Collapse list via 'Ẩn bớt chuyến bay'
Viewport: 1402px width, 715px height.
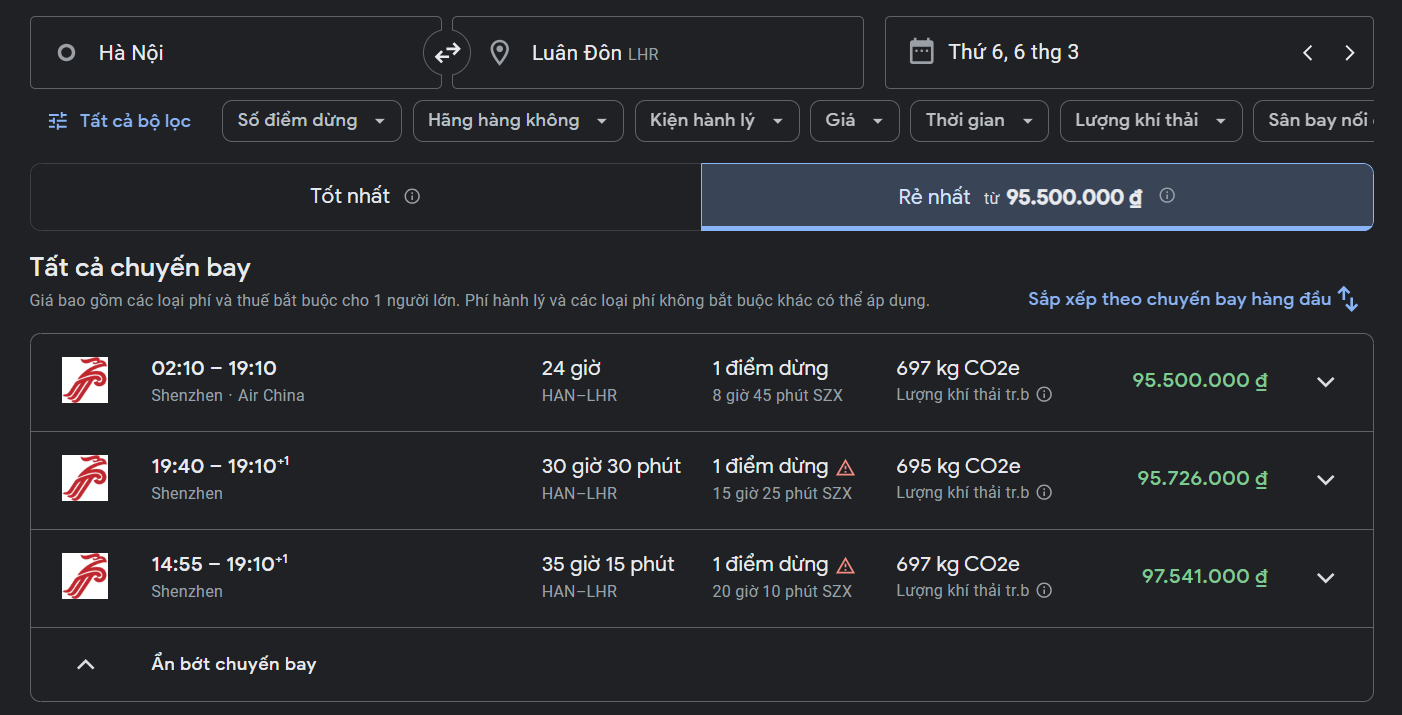[x=233, y=664]
